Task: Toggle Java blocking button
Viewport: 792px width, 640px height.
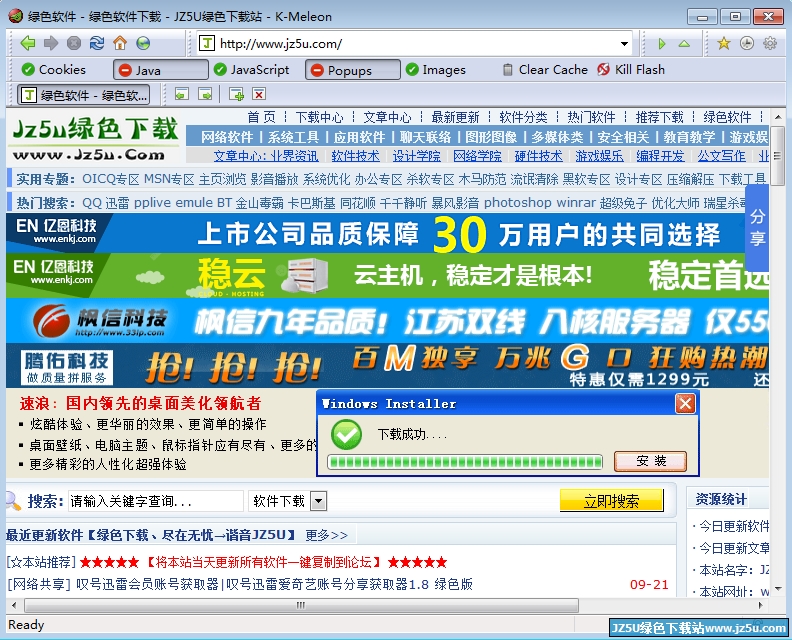Action: coord(161,70)
